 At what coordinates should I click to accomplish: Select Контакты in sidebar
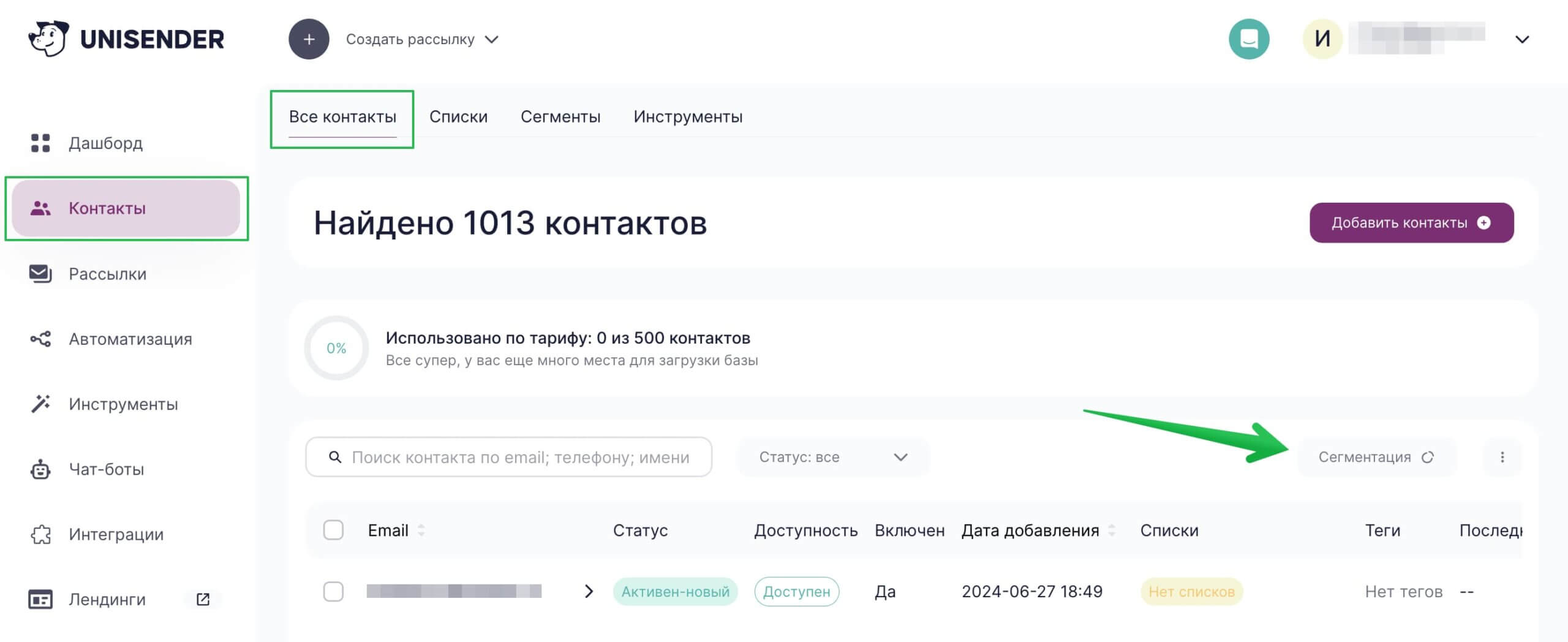tap(126, 208)
